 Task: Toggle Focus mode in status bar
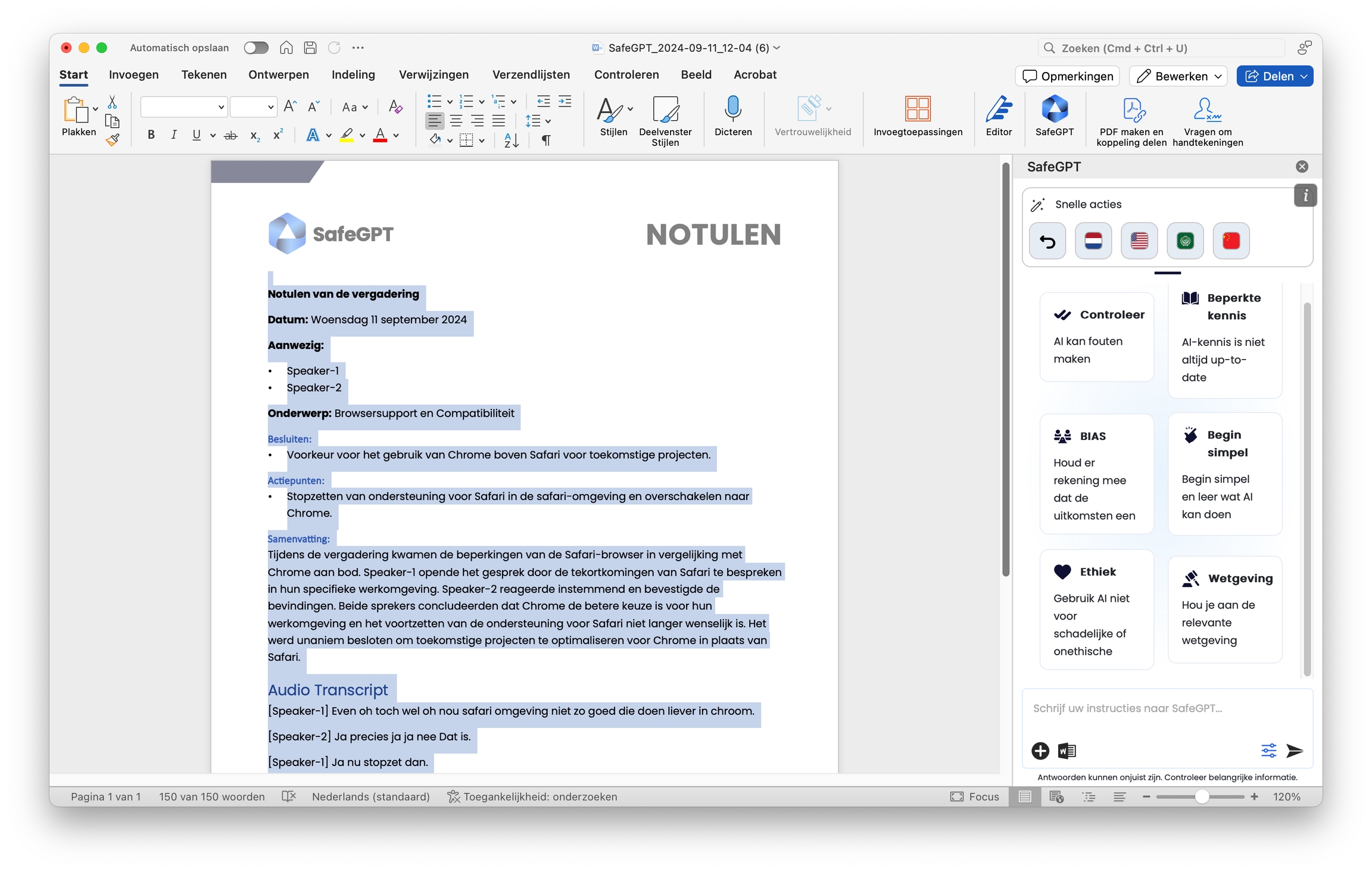(x=974, y=796)
